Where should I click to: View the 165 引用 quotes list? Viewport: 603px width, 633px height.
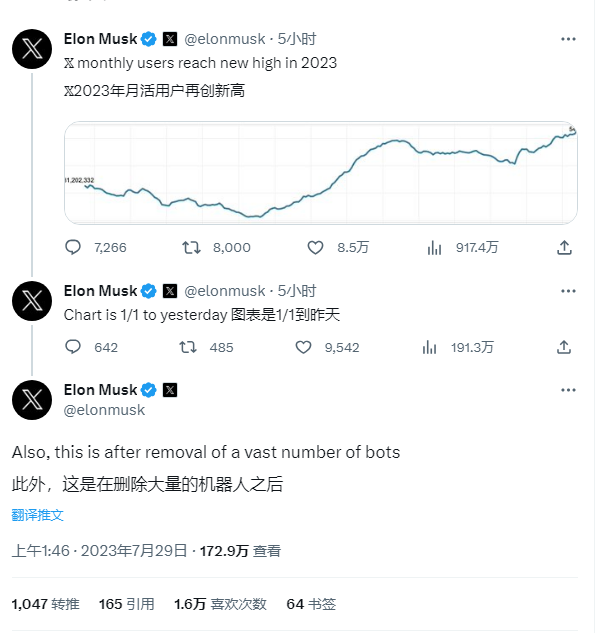click(127, 604)
